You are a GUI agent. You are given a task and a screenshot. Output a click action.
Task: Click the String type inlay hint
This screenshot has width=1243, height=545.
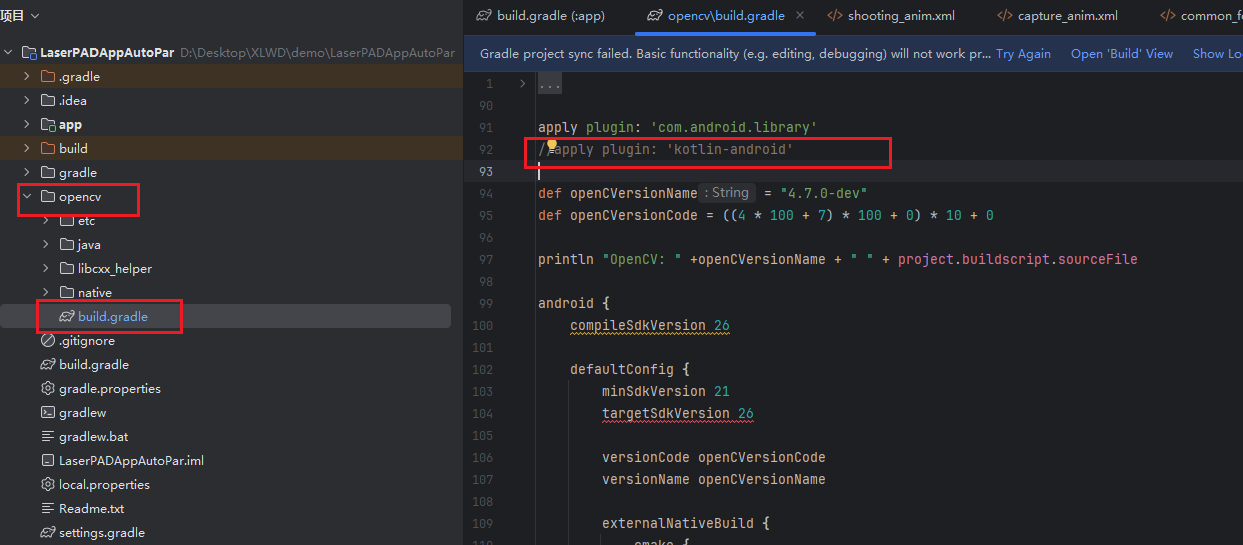(729, 193)
